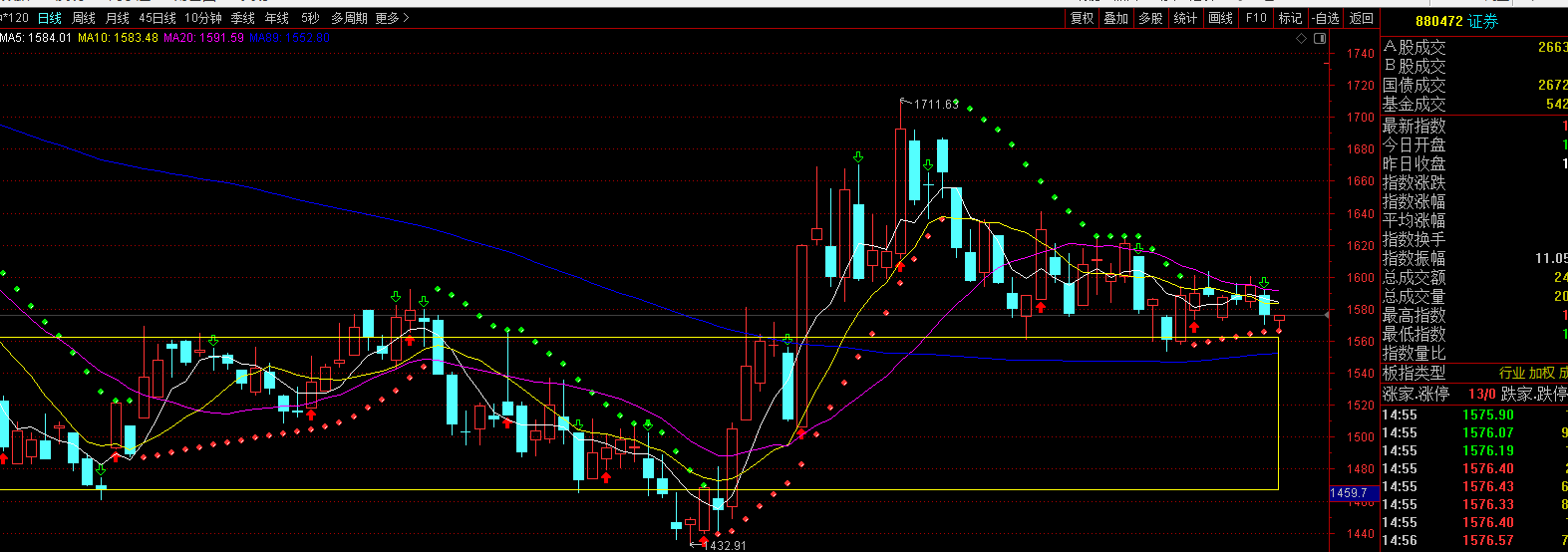Select the tick row with price 1576.33
The image size is (1568, 552).
1474,504
